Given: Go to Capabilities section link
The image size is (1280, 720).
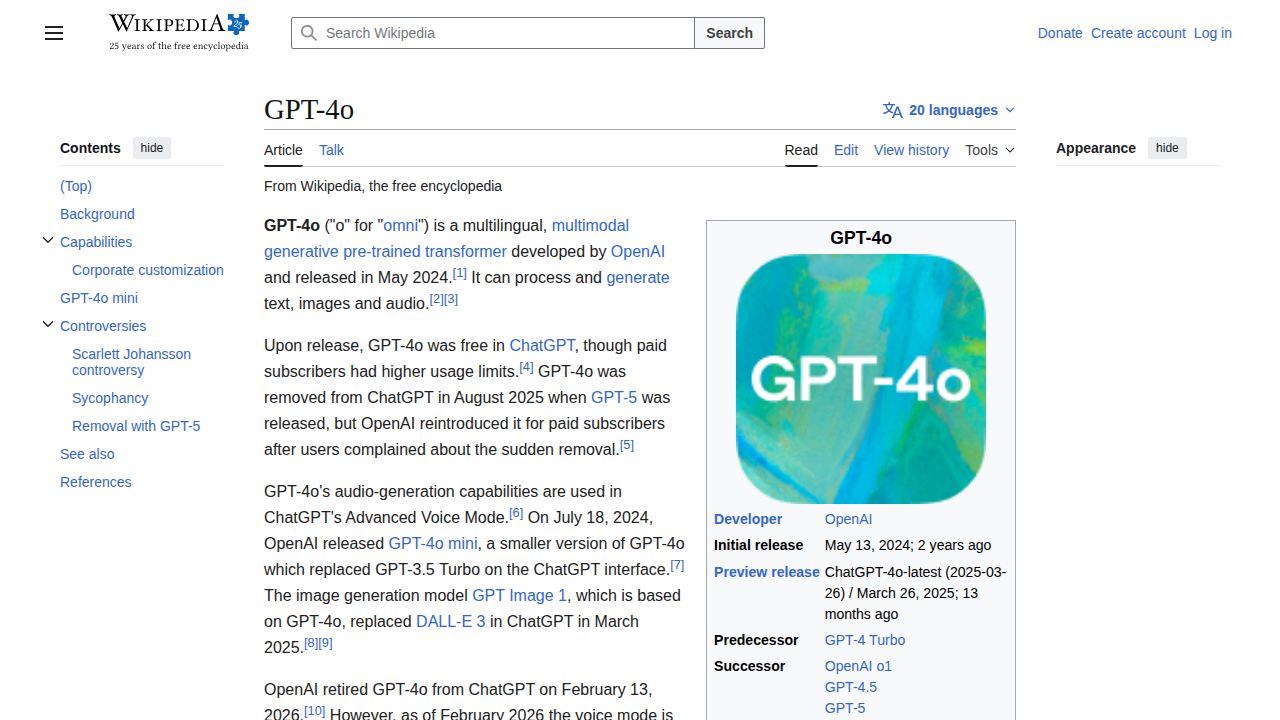Looking at the screenshot, I should 96,242.
